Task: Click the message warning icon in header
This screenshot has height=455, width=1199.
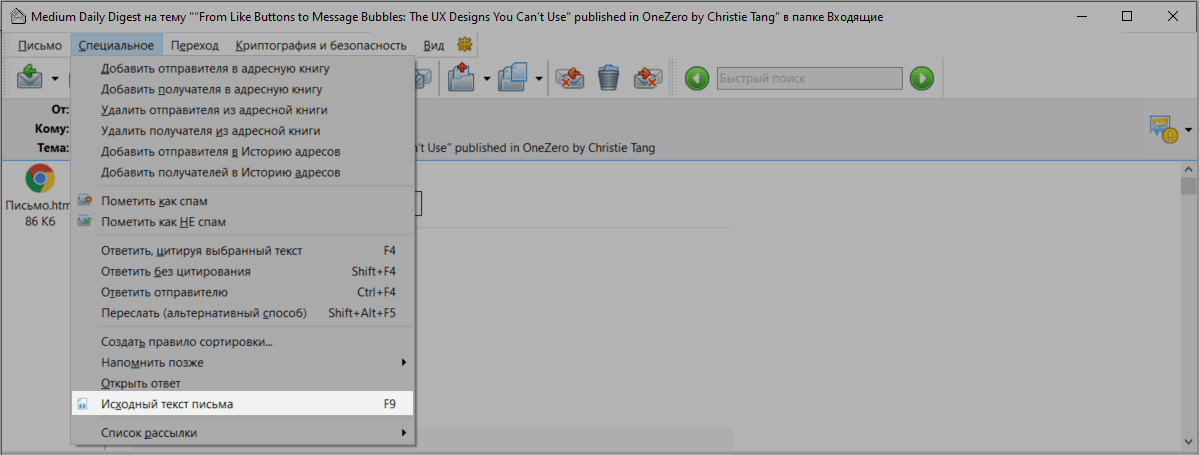Action: (1165, 129)
